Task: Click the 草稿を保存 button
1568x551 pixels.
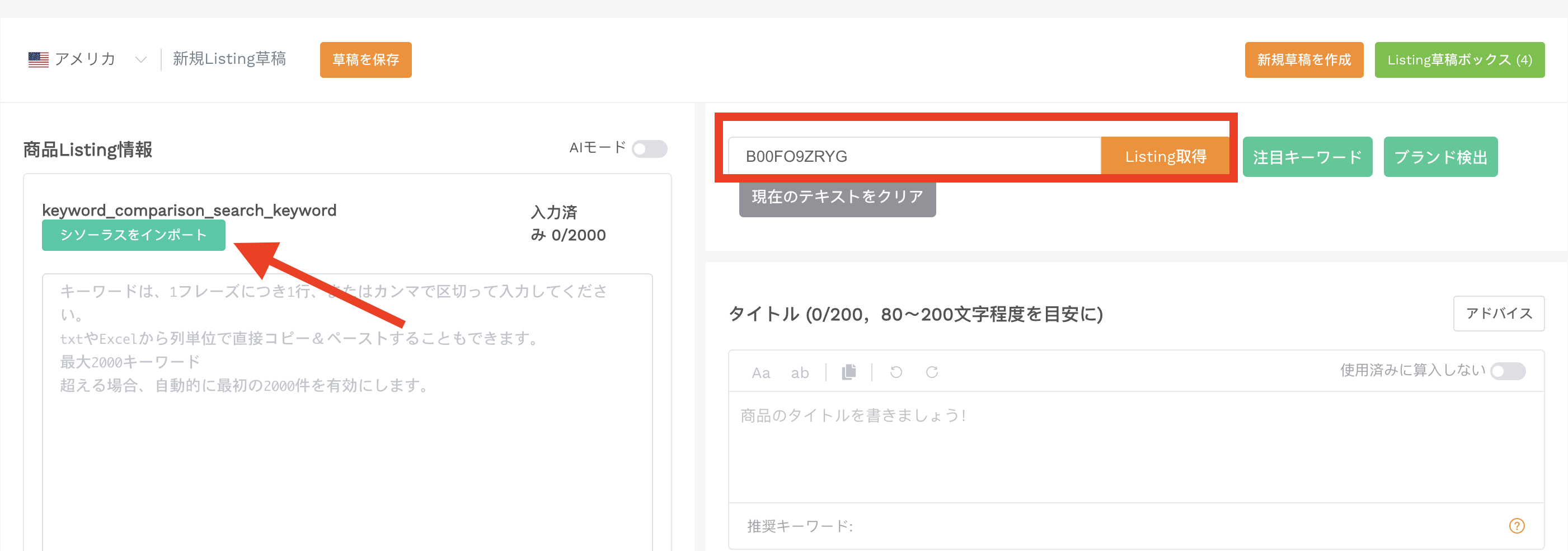Action: point(366,60)
